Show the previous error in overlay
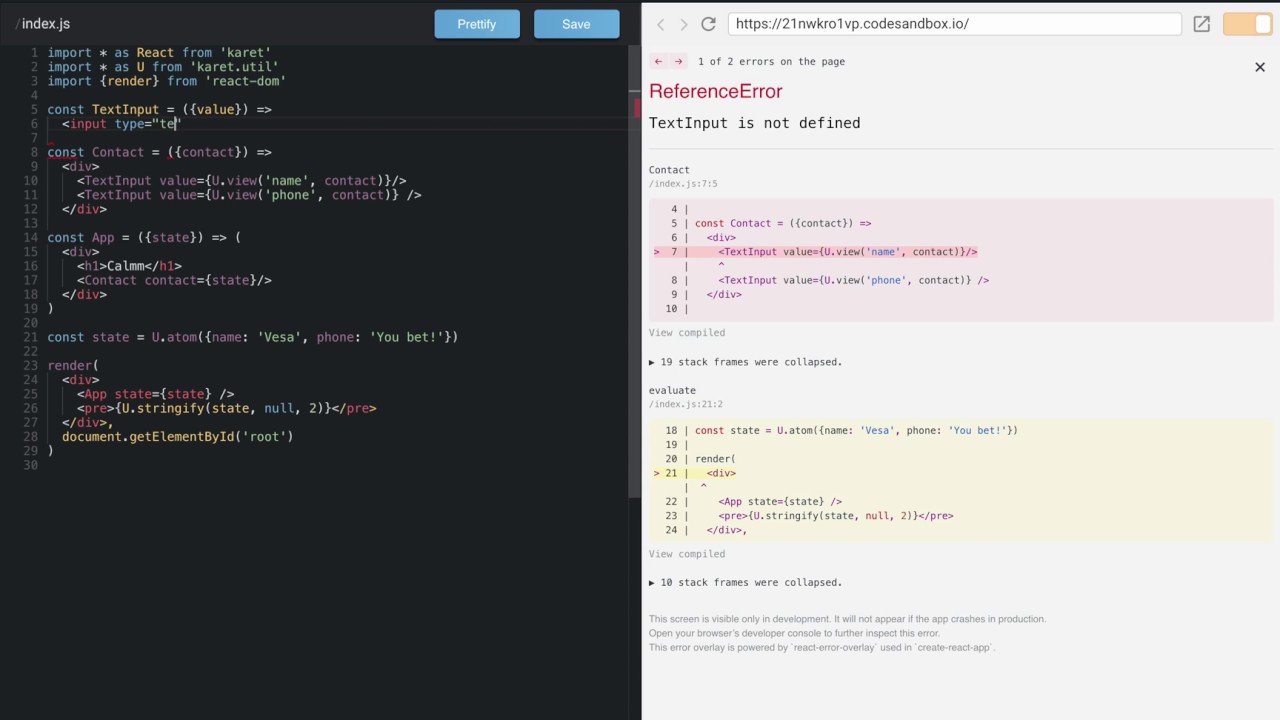The image size is (1280, 720). [x=658, y=62]
